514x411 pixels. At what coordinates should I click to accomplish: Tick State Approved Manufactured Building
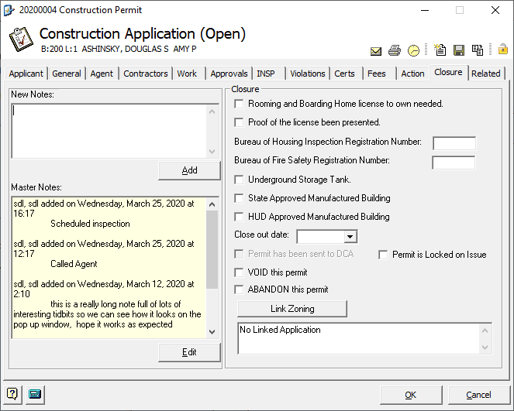[x=239, y=198]
